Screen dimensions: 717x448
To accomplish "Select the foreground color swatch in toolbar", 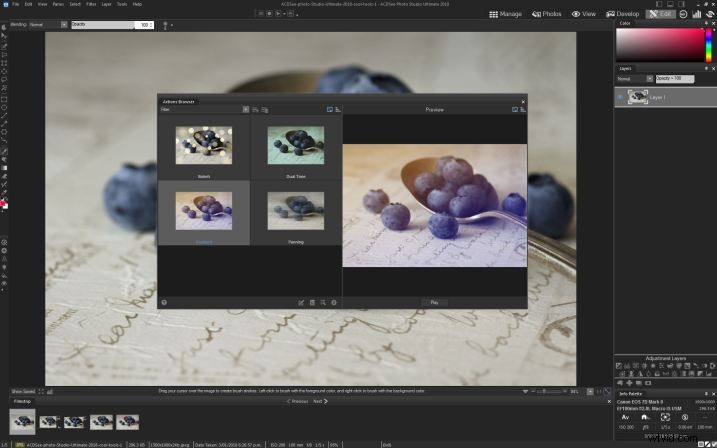I will click(3, 203).
